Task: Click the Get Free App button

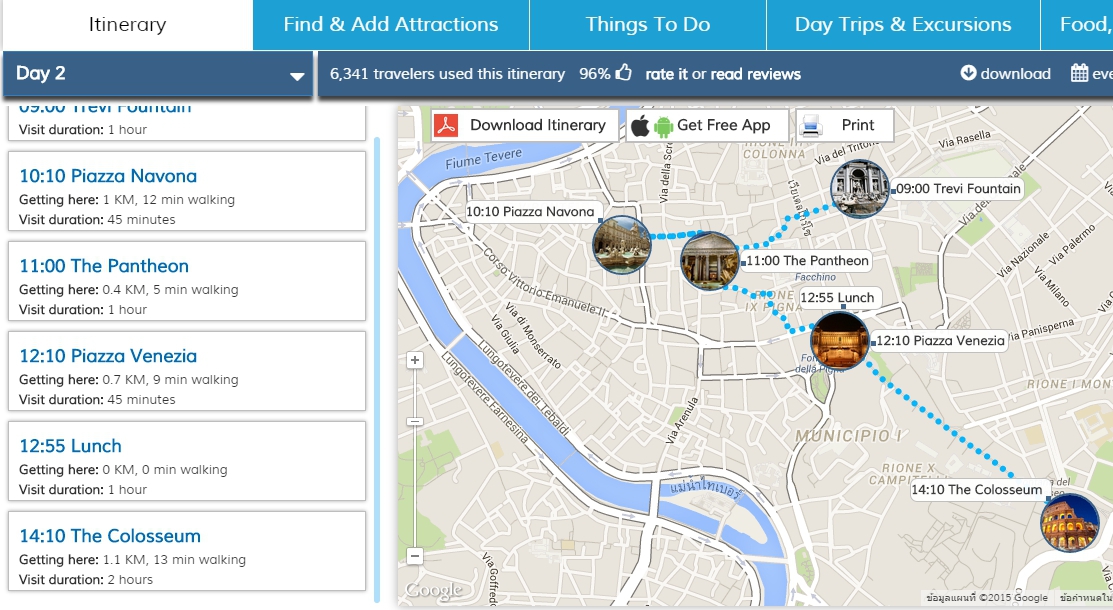Action: (707, 126)
